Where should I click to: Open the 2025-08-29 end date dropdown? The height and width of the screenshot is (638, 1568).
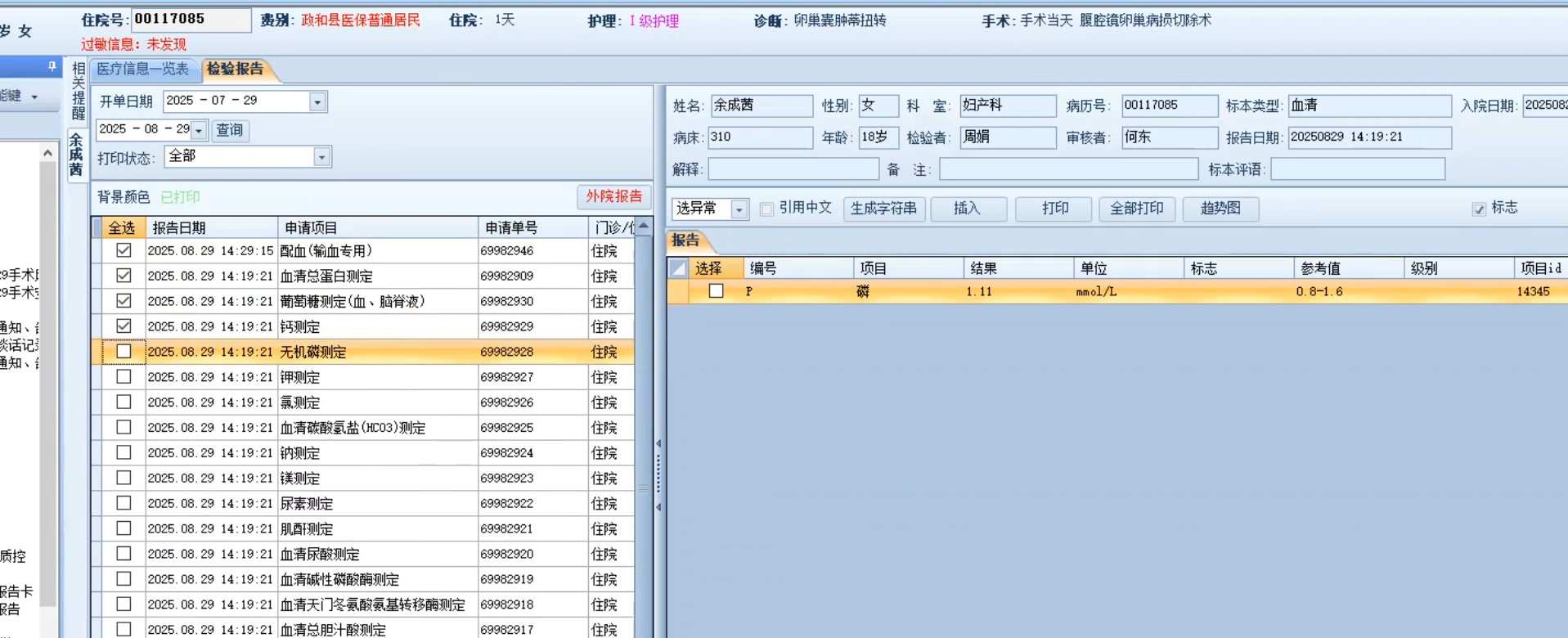(199, 130)
